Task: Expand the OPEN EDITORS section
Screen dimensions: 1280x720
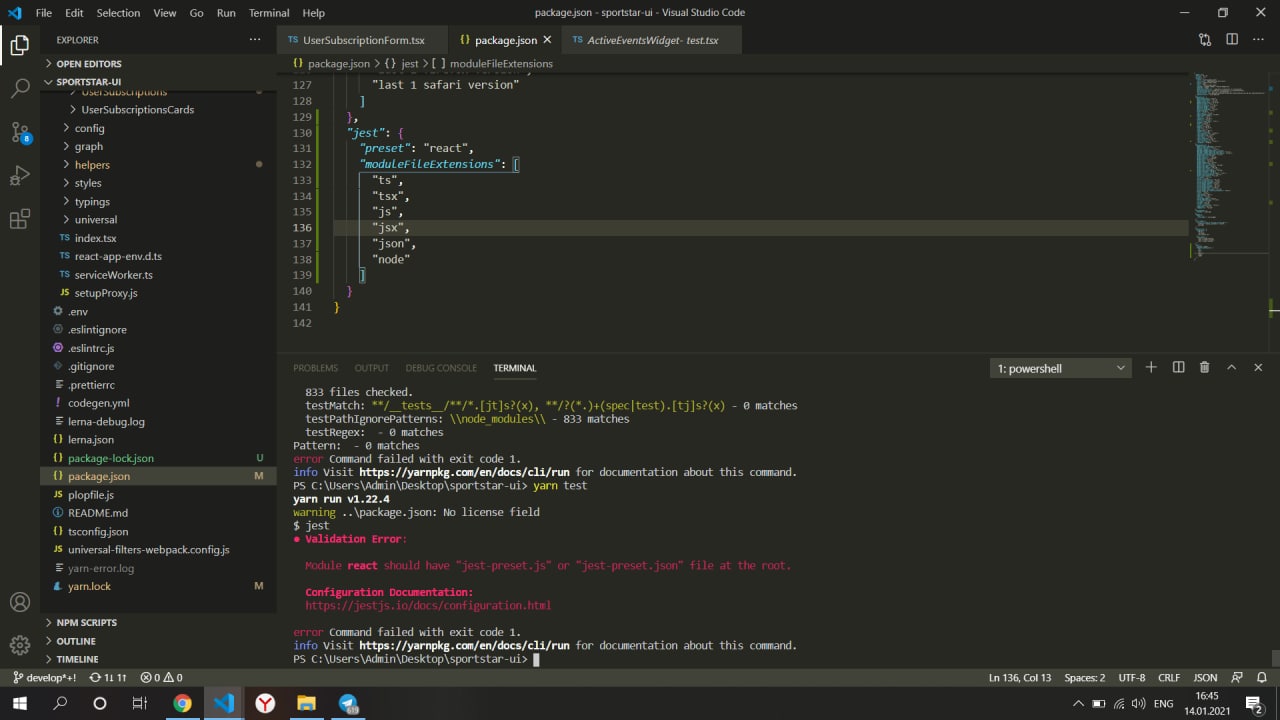Action: (x=158, y=63)
